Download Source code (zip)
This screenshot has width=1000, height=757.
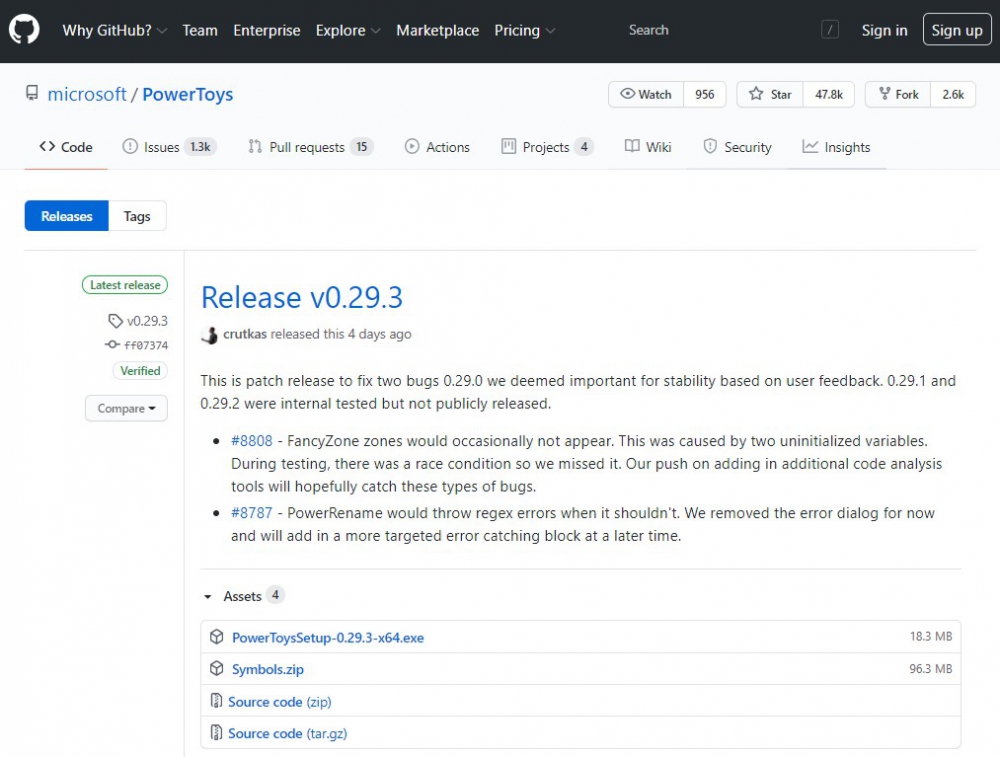(x=280, y=702)
